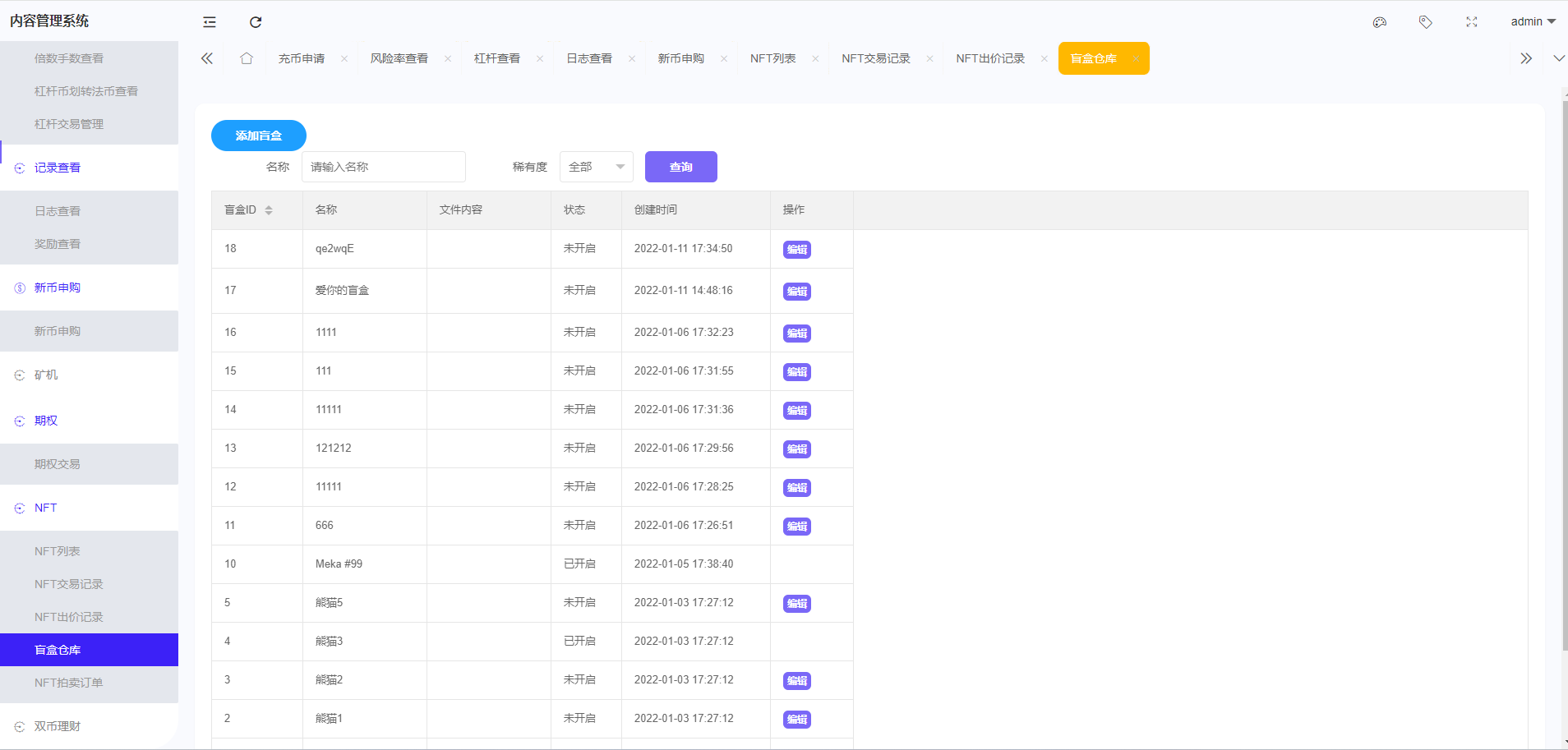1568x750 pixels.
Task: Edit blind box qe2wqE via its 编辑 button
Action: tap(796, 249)
